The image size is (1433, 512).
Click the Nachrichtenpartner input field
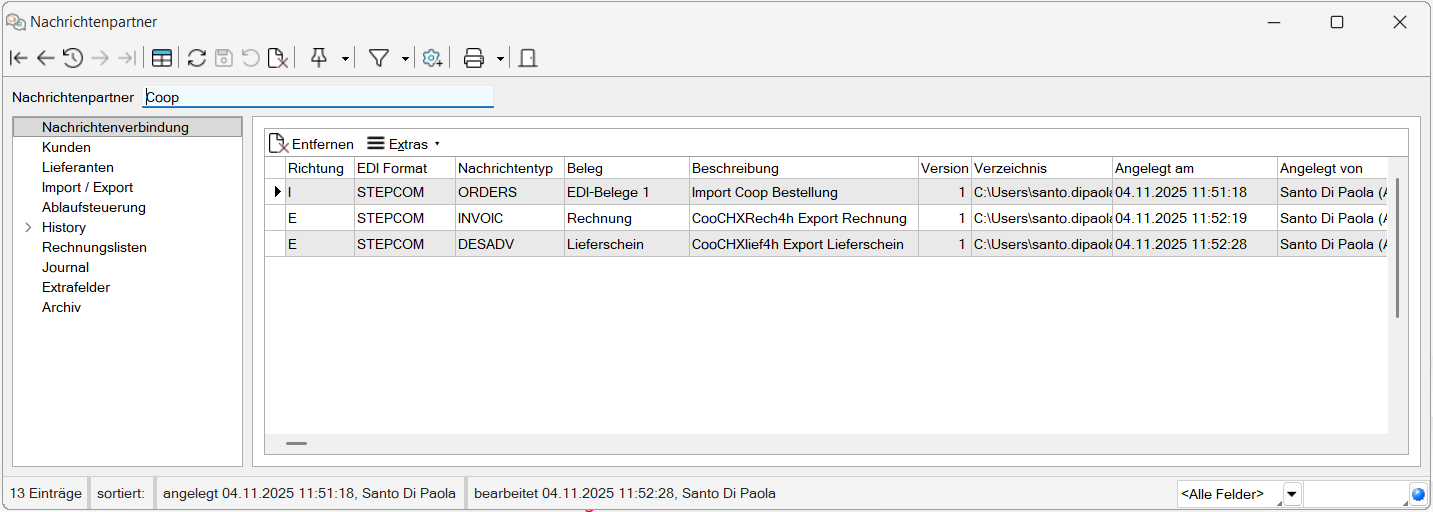318,97
